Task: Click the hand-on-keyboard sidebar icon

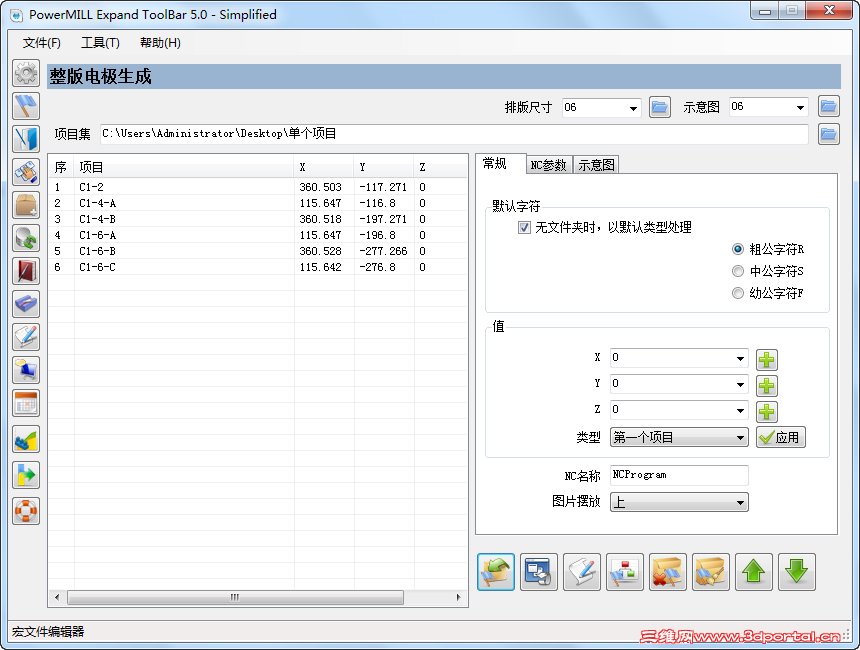Action: click(x=26, y=172)
